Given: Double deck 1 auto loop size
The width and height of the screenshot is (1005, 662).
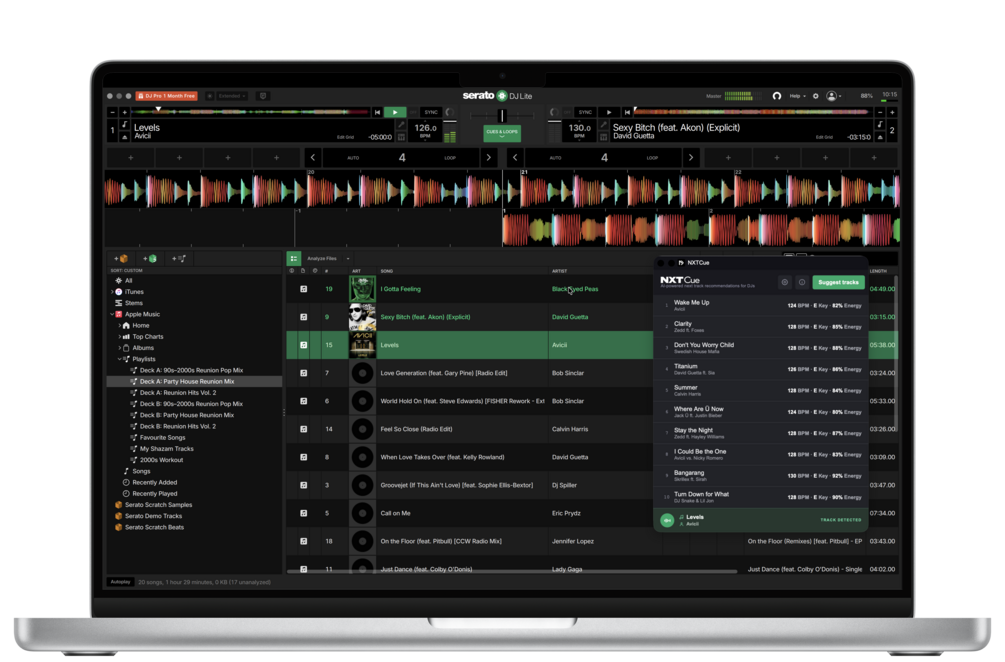Looking at the screenshot, I should [x=488, y=158].
